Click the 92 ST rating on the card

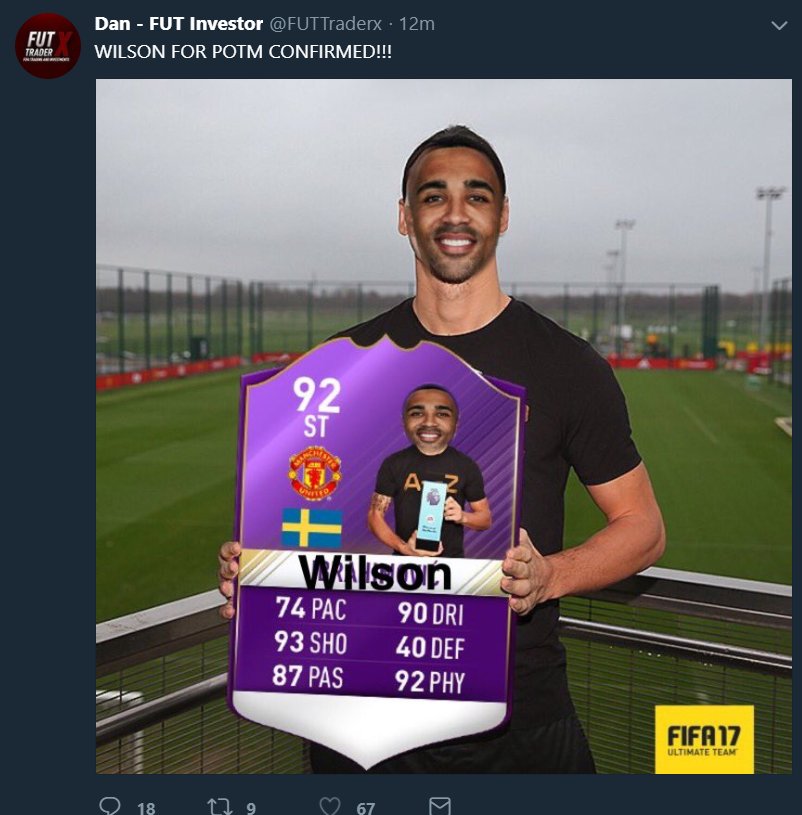coord(317,407)
